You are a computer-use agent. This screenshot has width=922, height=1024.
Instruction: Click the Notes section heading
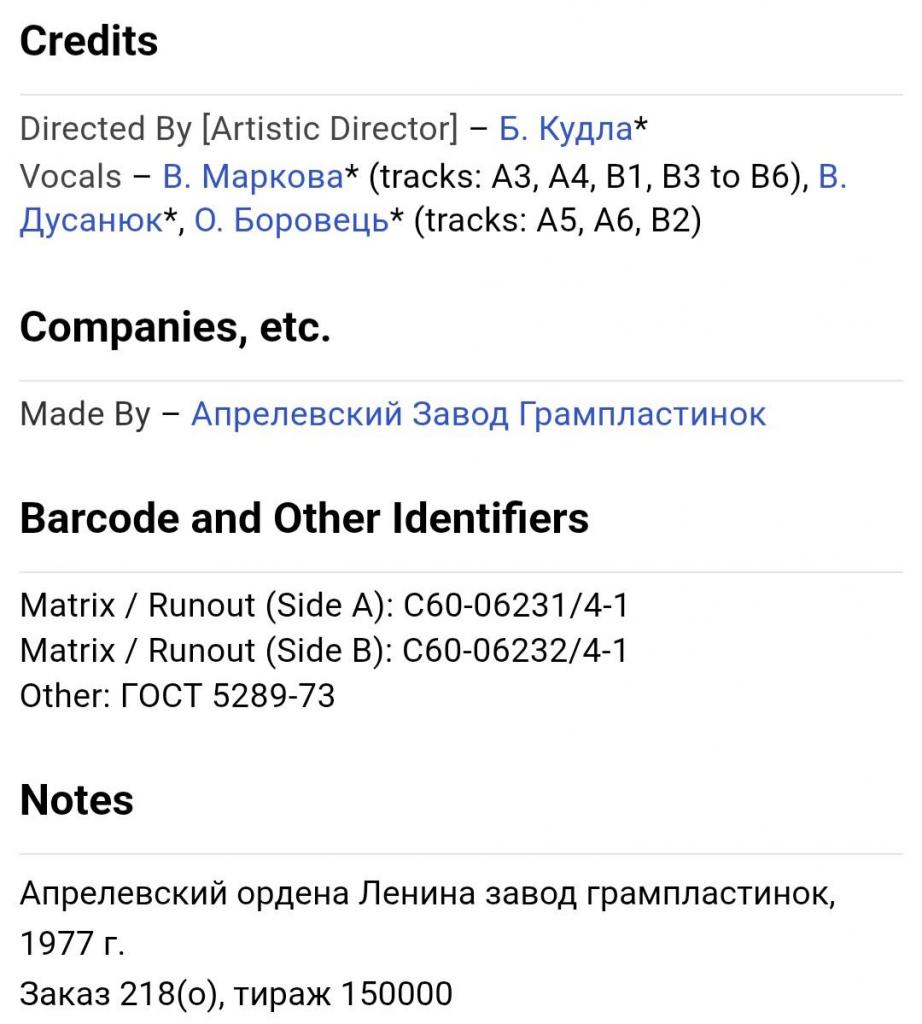[77, 800]
